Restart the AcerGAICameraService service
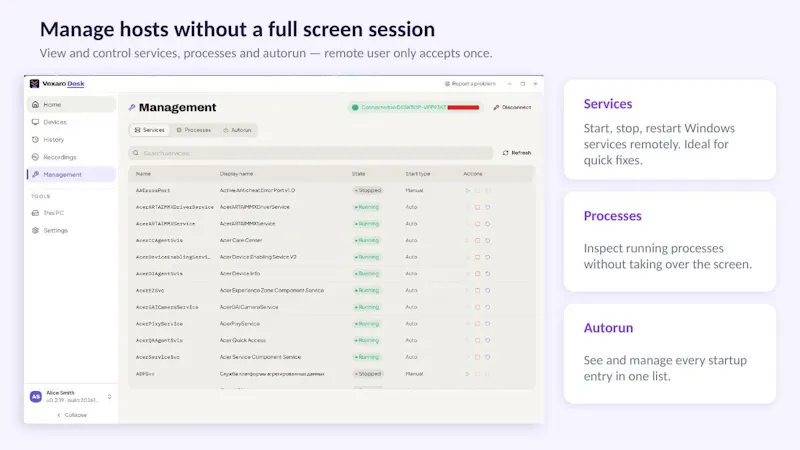The width and height of the screenshot is (800, 450). click(488, 307)
